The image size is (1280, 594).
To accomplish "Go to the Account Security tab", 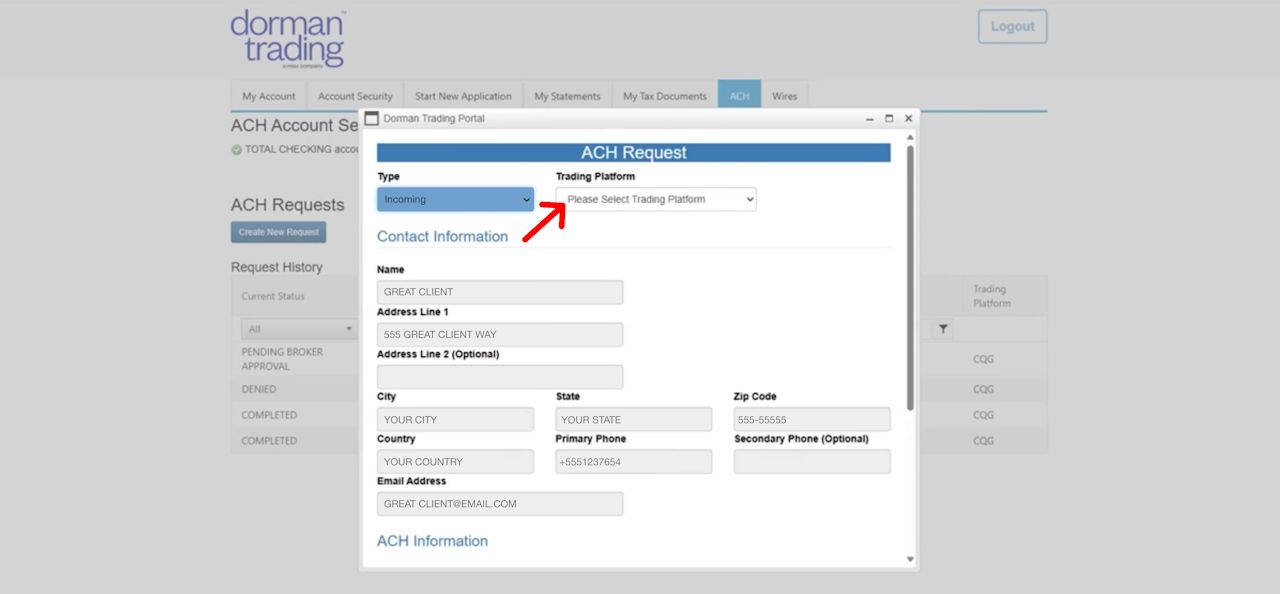I will point(355,96).
